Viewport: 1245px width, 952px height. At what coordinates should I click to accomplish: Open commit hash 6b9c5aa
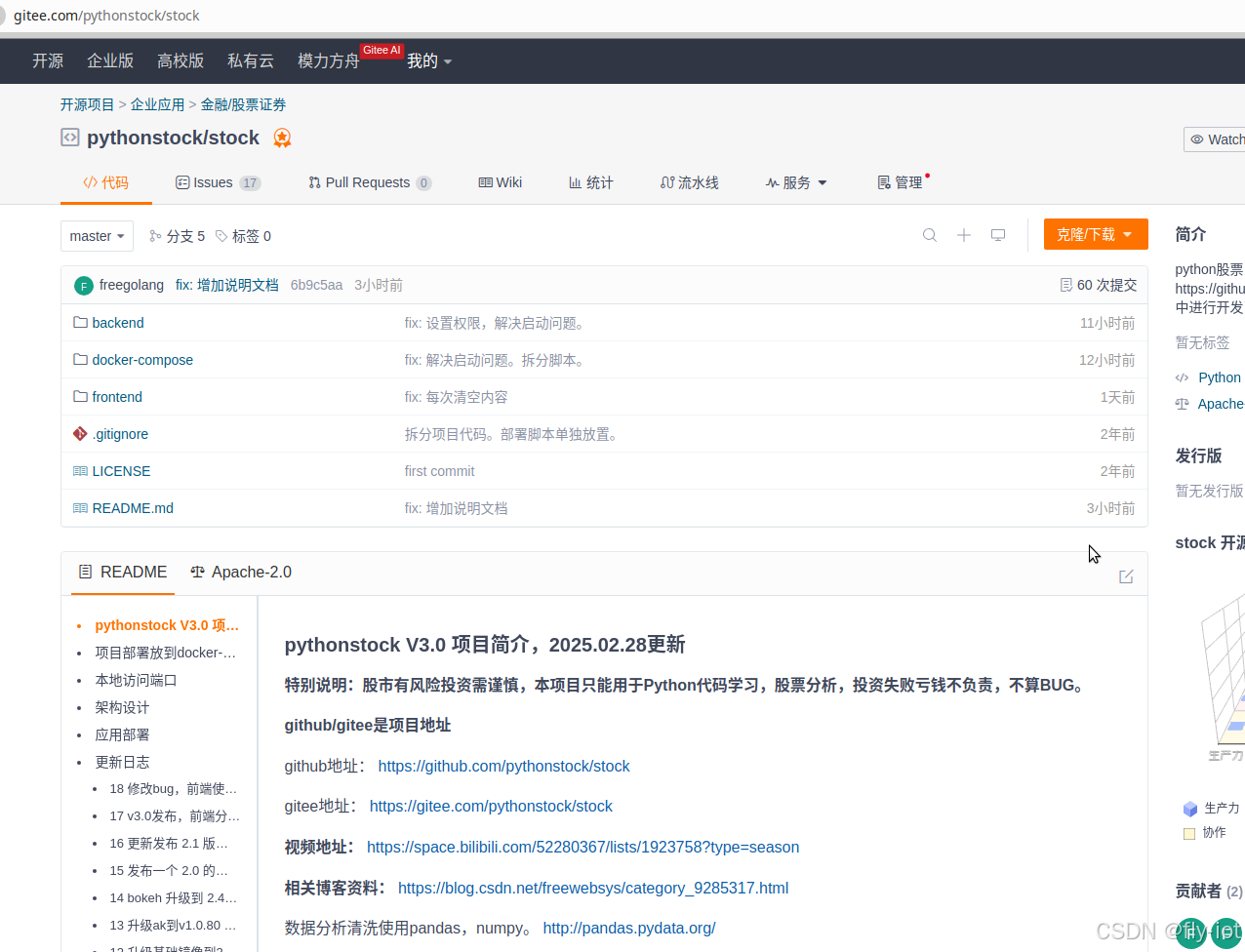point(317,285)
